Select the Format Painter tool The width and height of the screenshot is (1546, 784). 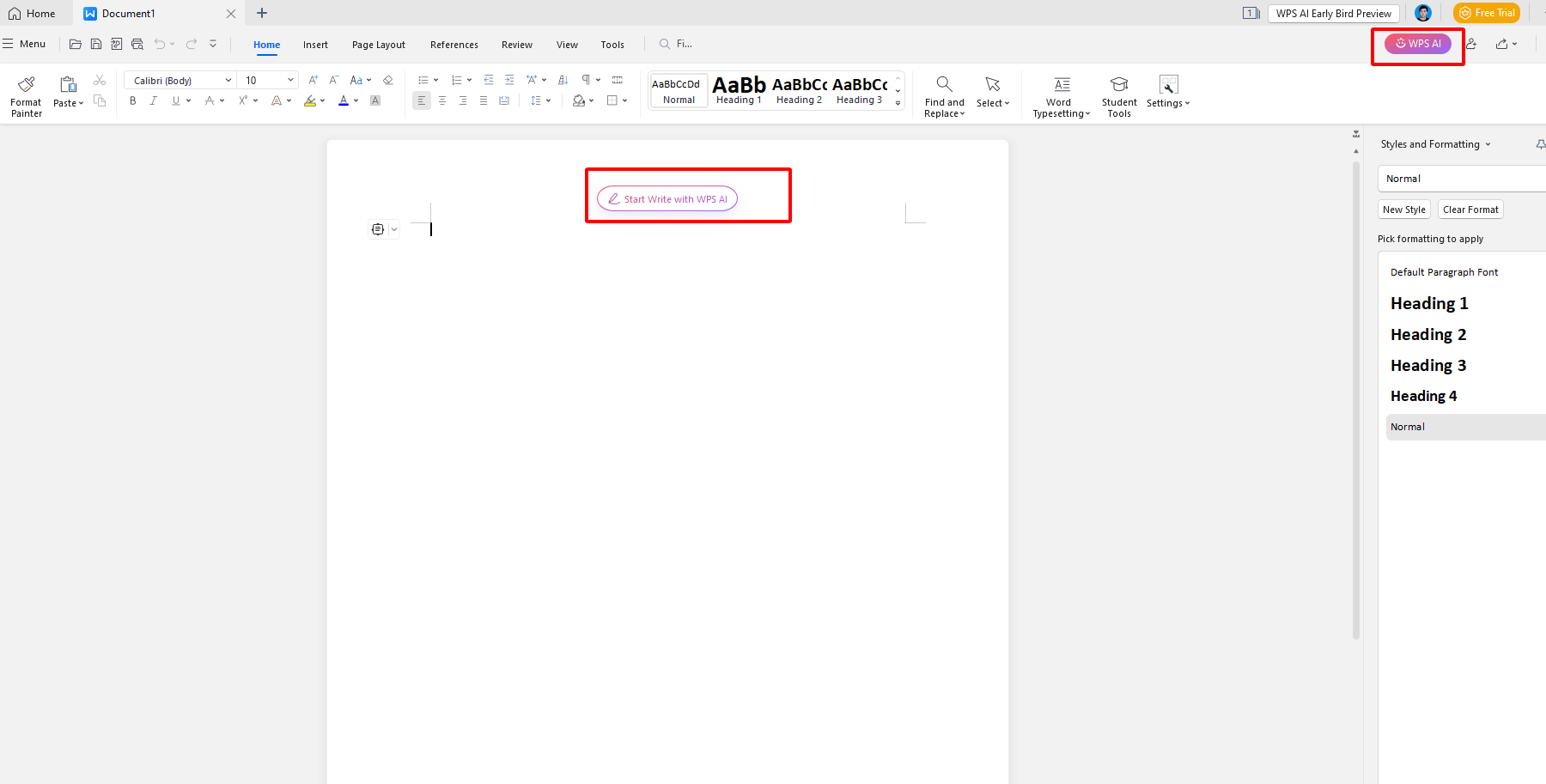pos(25,94)
